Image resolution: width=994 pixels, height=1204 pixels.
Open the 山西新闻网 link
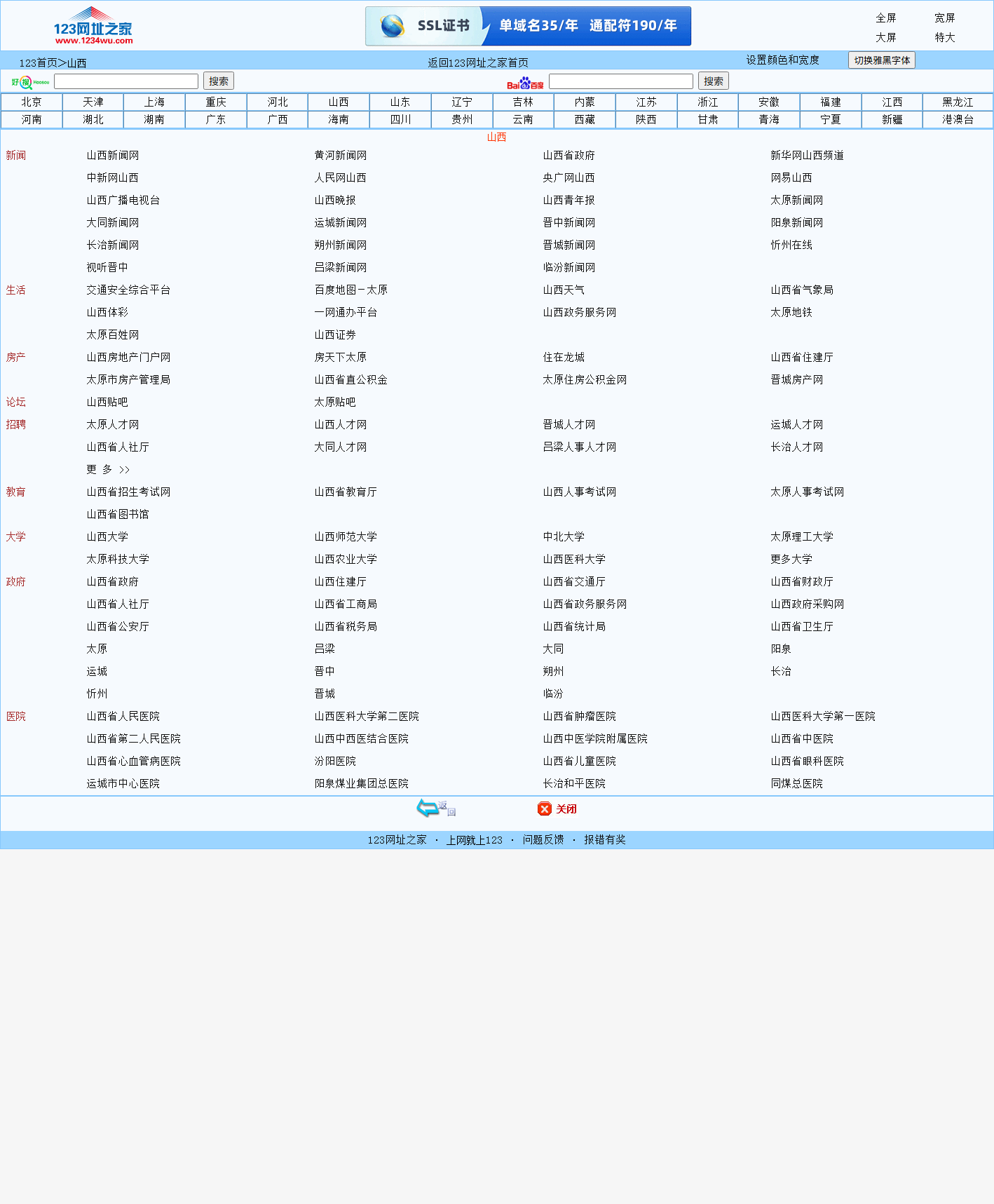(113, 155)
